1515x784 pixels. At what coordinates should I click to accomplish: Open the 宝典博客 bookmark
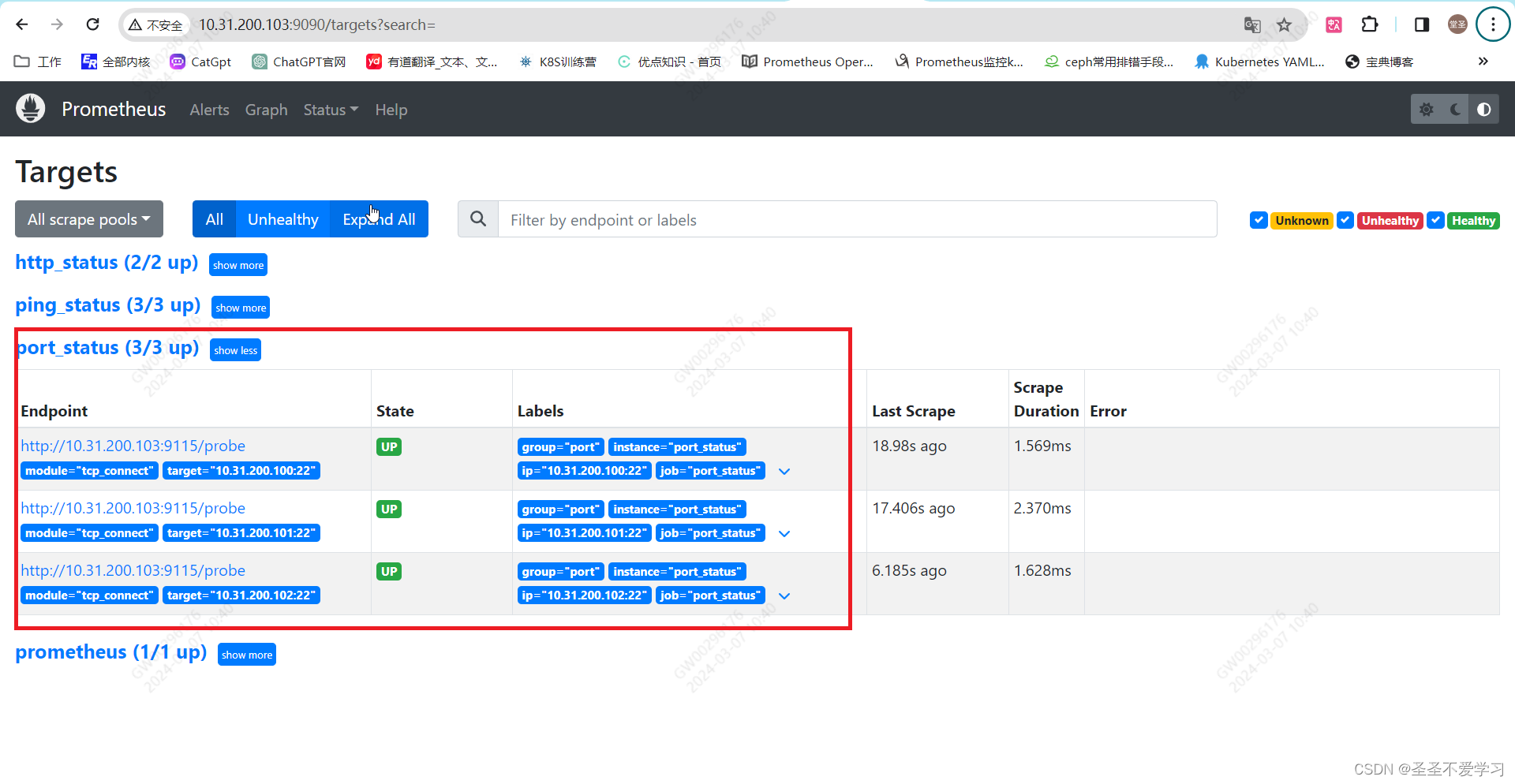1379,62
